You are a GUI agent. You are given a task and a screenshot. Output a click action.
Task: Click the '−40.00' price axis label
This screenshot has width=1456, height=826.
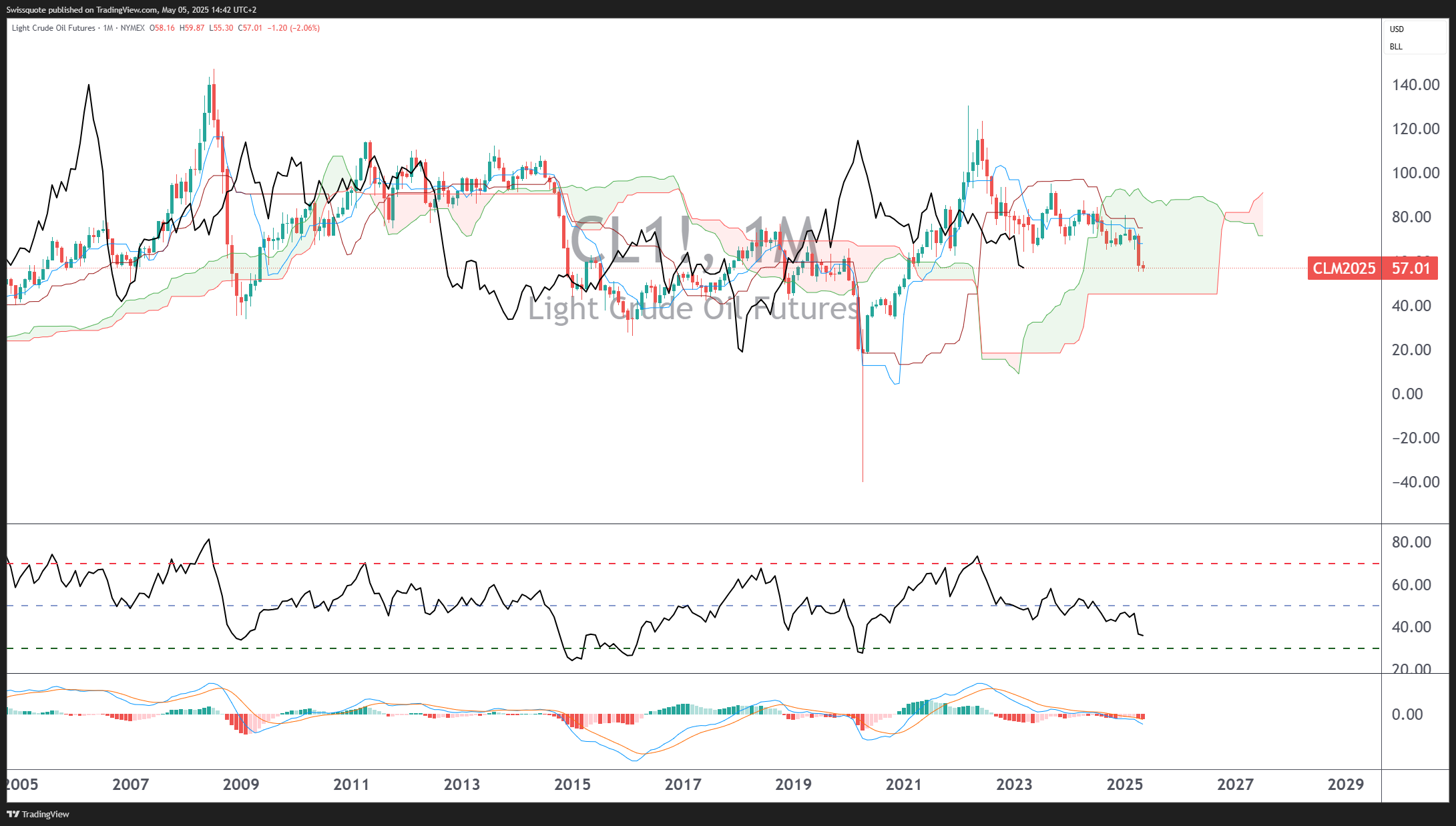click(1415, 482)
